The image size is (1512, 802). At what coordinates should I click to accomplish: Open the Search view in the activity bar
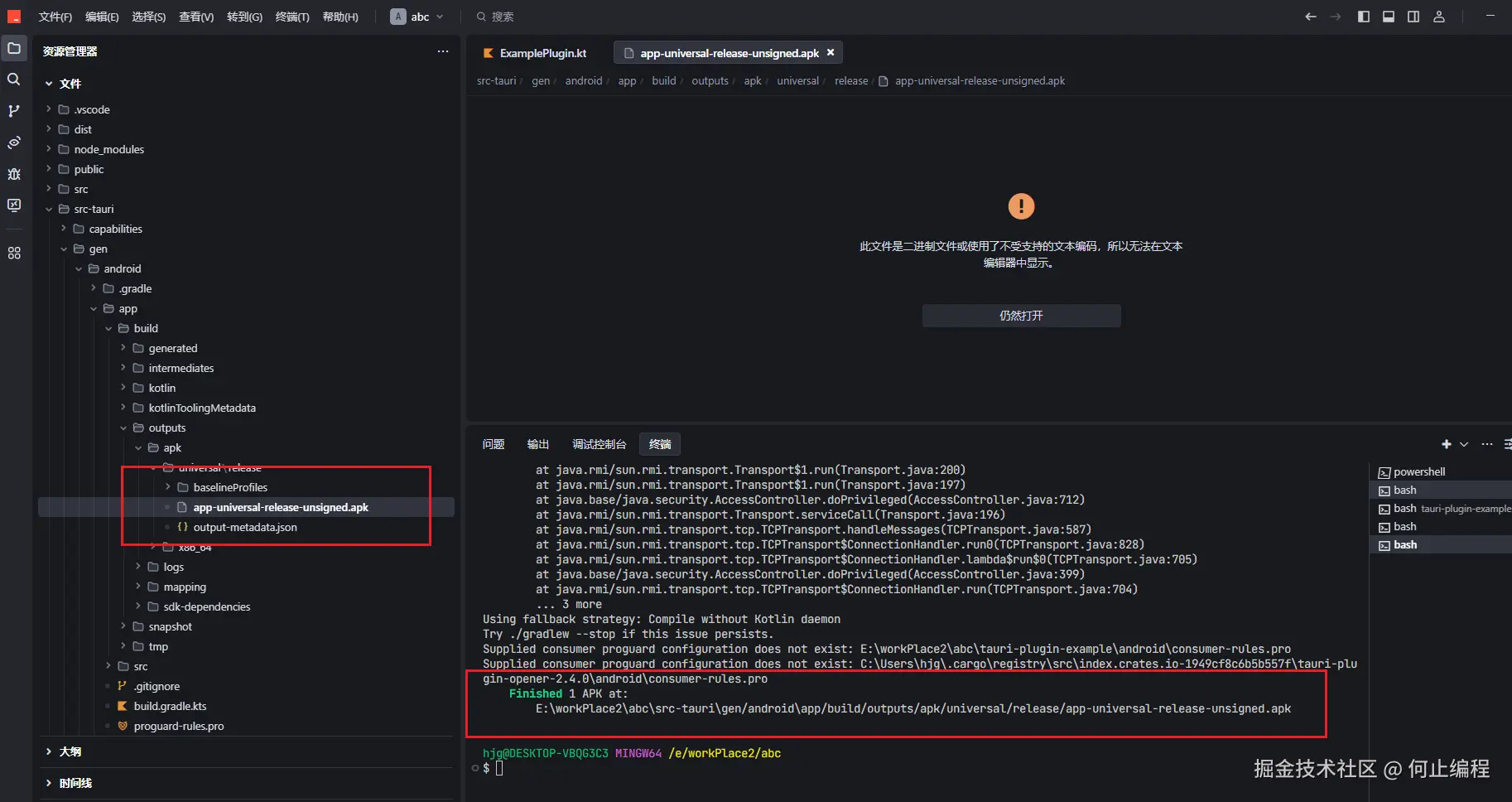pyautogui.click(x=14, y=80)
